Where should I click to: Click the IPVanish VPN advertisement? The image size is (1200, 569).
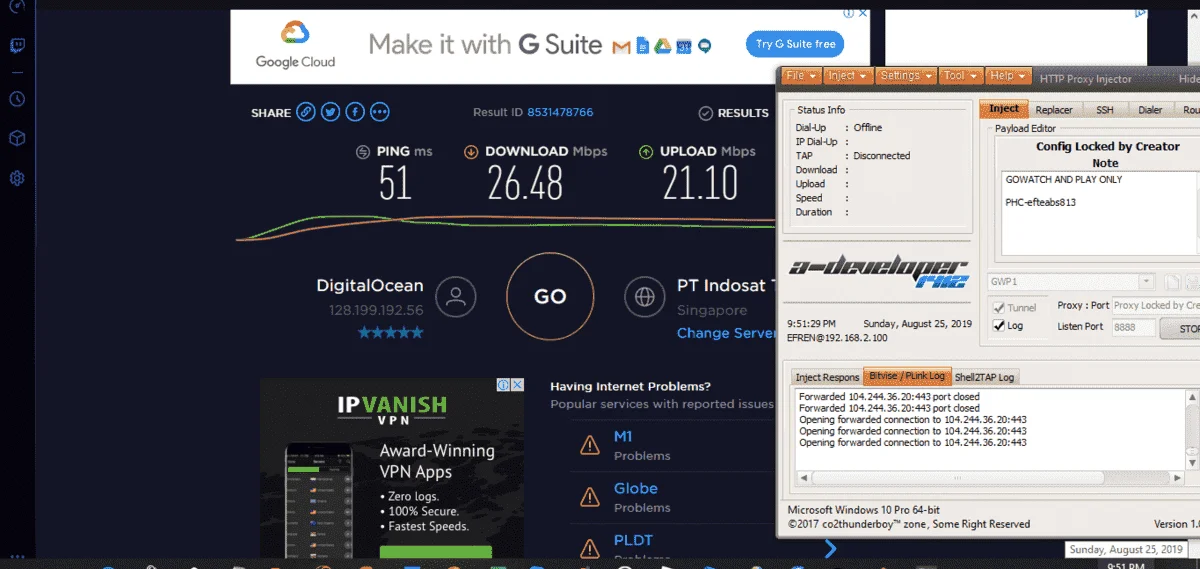[392, 468]
